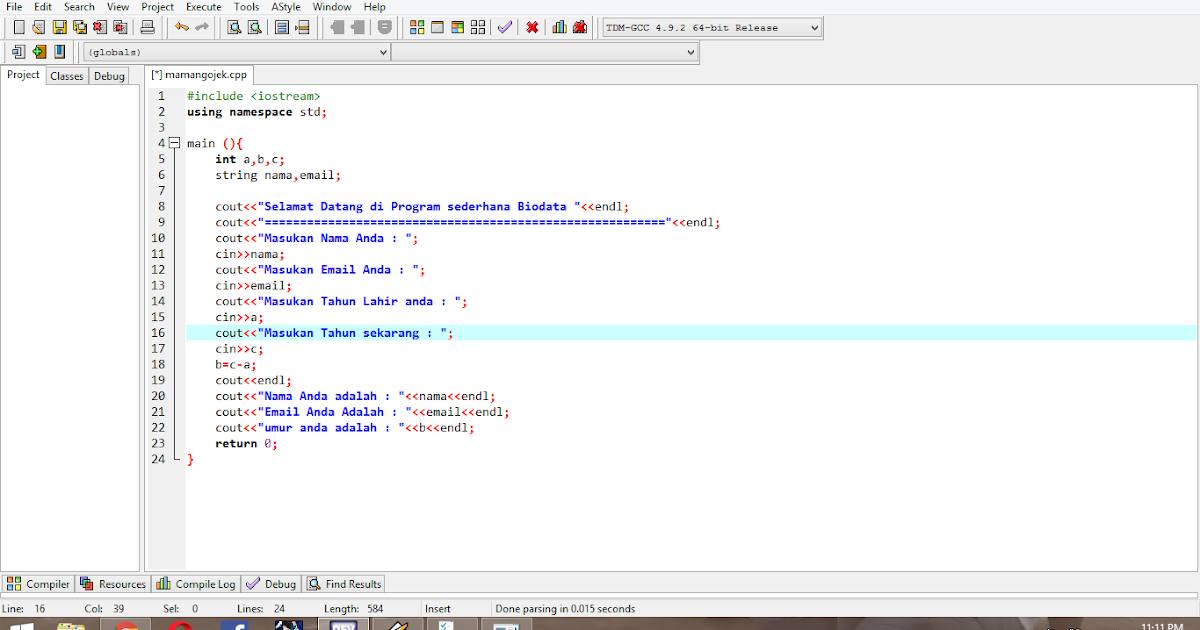Screen dimensions: 1200x630
Task: Create a new source file from the toolbar
Action: pos(17,27)
